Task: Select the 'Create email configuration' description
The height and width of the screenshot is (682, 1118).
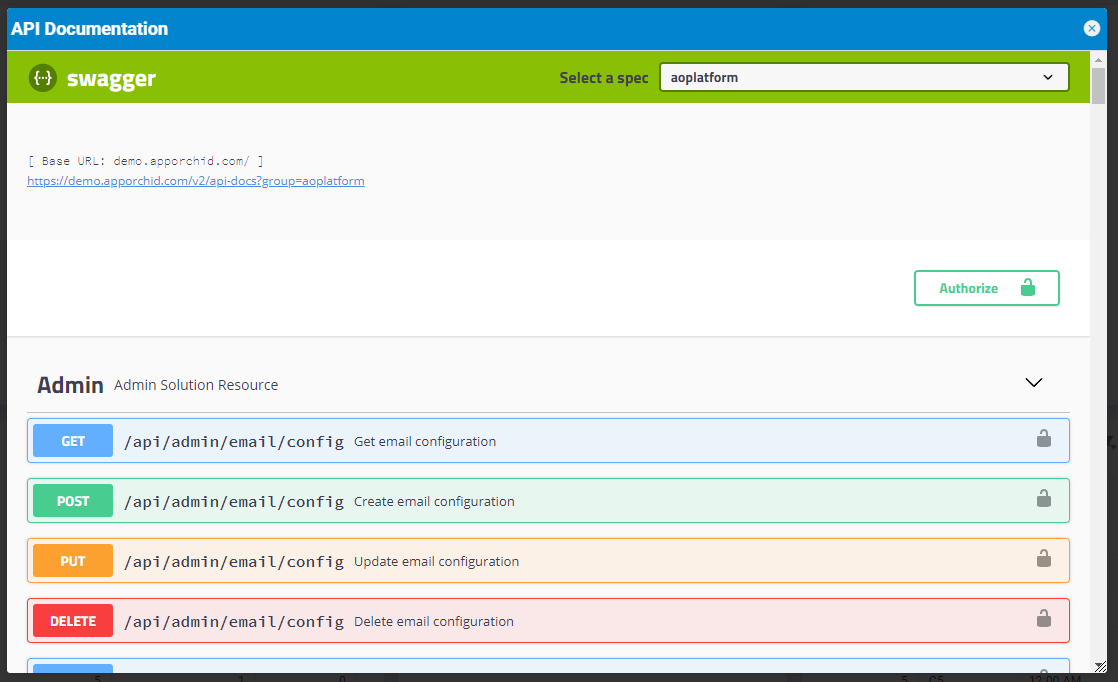Action: 434,502
